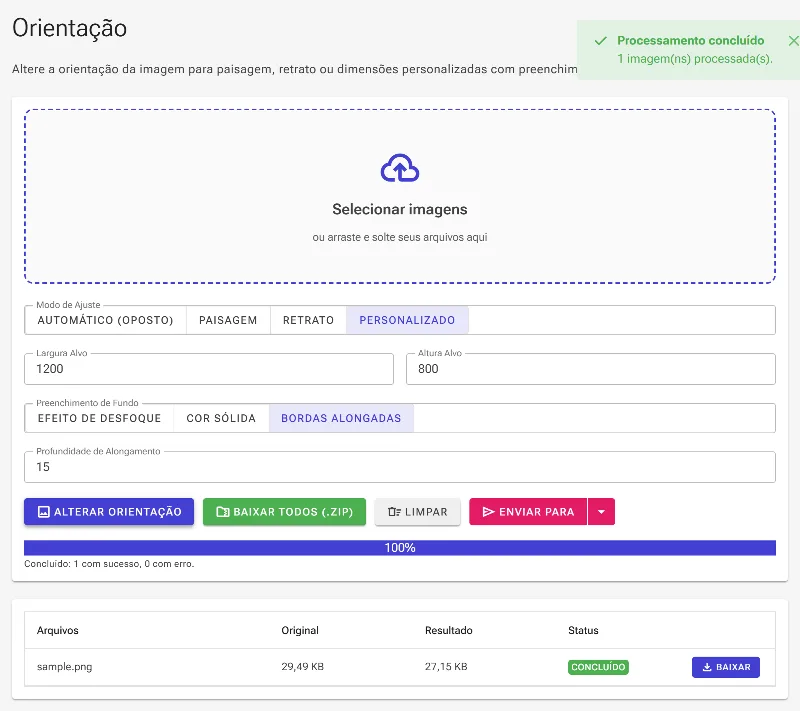The image size is (800, 711).
Task: Select Automático (Oposto) adjustment mode
Action: click(106, 320)
